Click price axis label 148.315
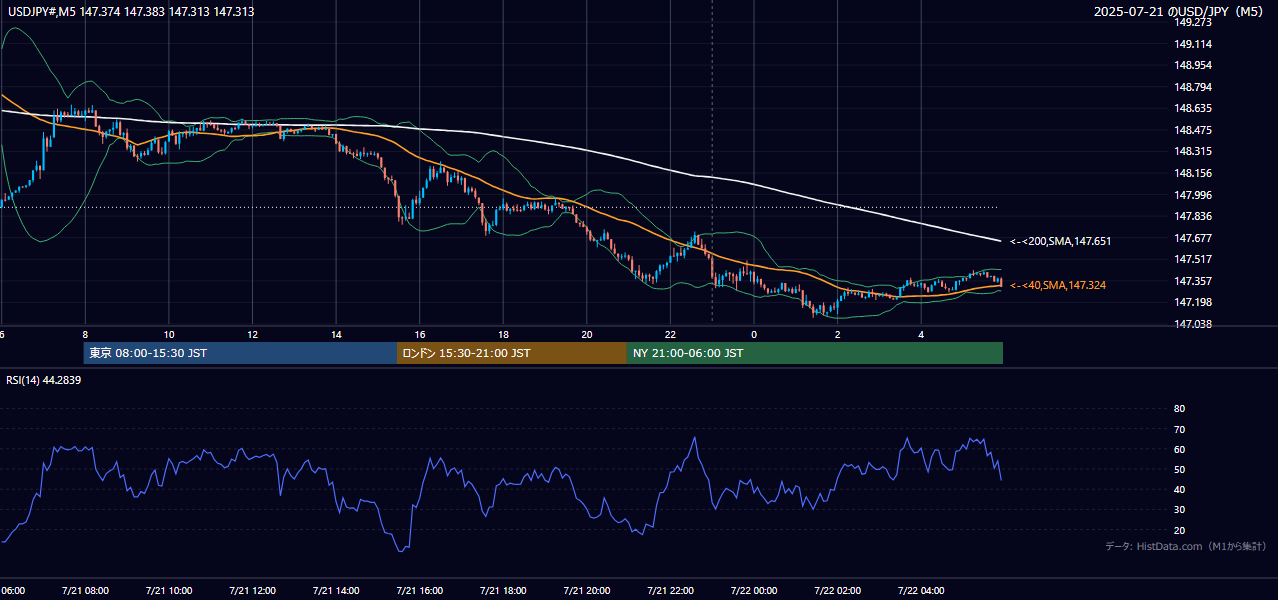The height and width of the screenshot is (600, 1278). point(1193,151)
